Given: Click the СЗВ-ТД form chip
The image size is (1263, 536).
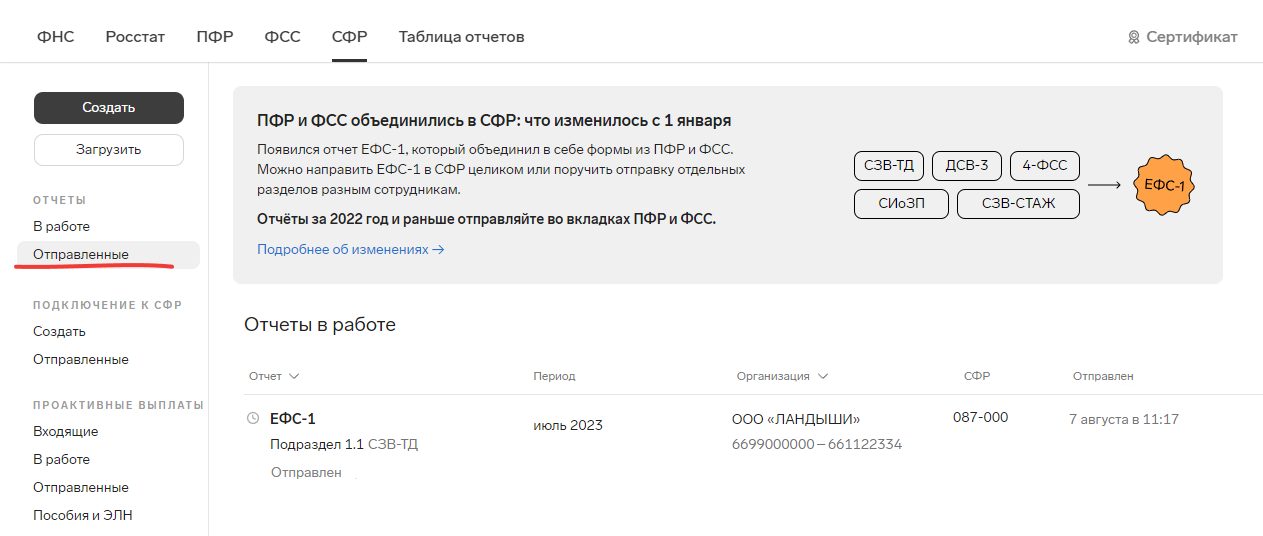Looking at the screenshot, I should 889,166.
